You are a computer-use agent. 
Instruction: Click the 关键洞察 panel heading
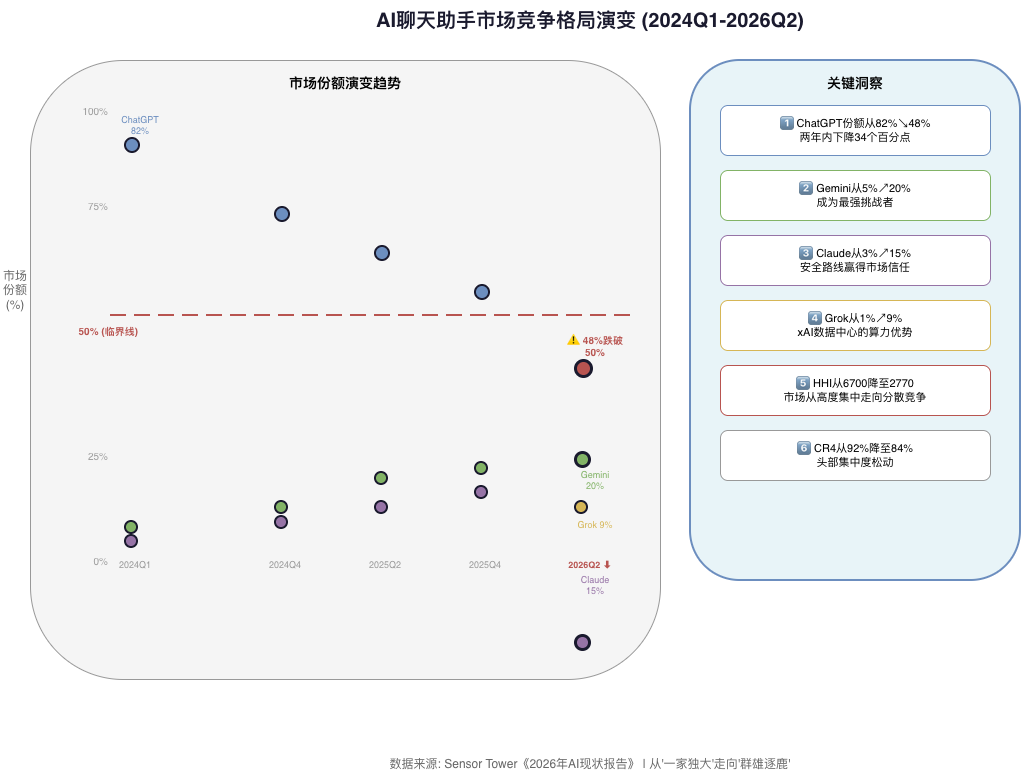point(855,83)
